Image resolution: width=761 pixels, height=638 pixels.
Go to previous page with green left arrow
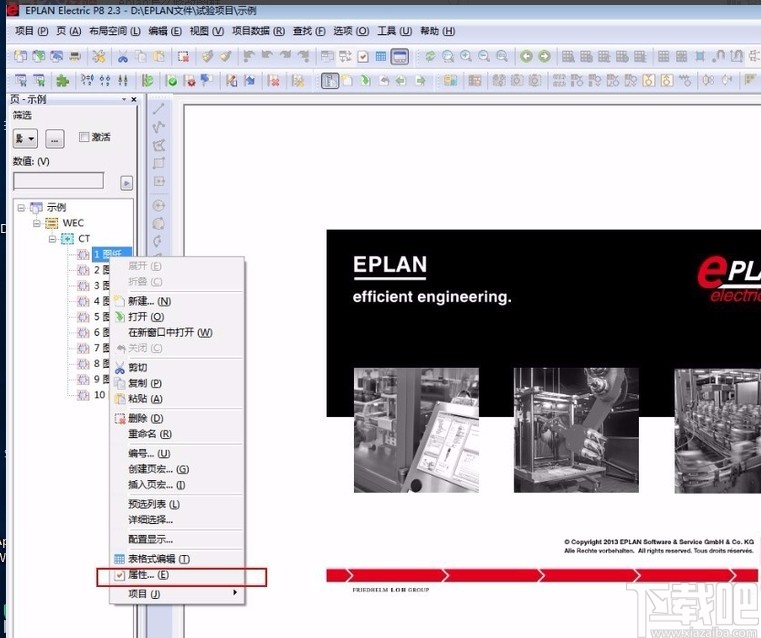click(526, 57)
